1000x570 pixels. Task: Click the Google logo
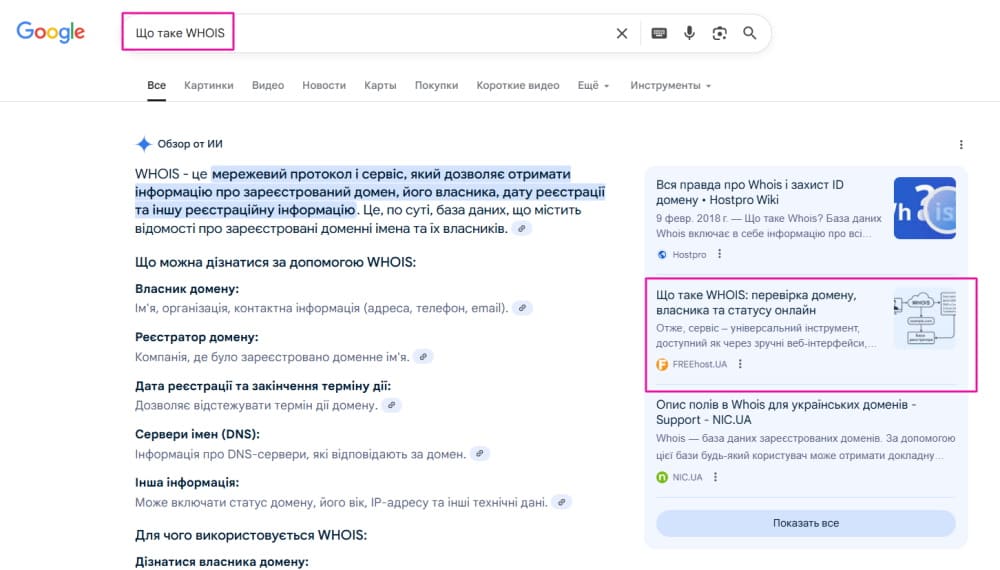[50, 32]
